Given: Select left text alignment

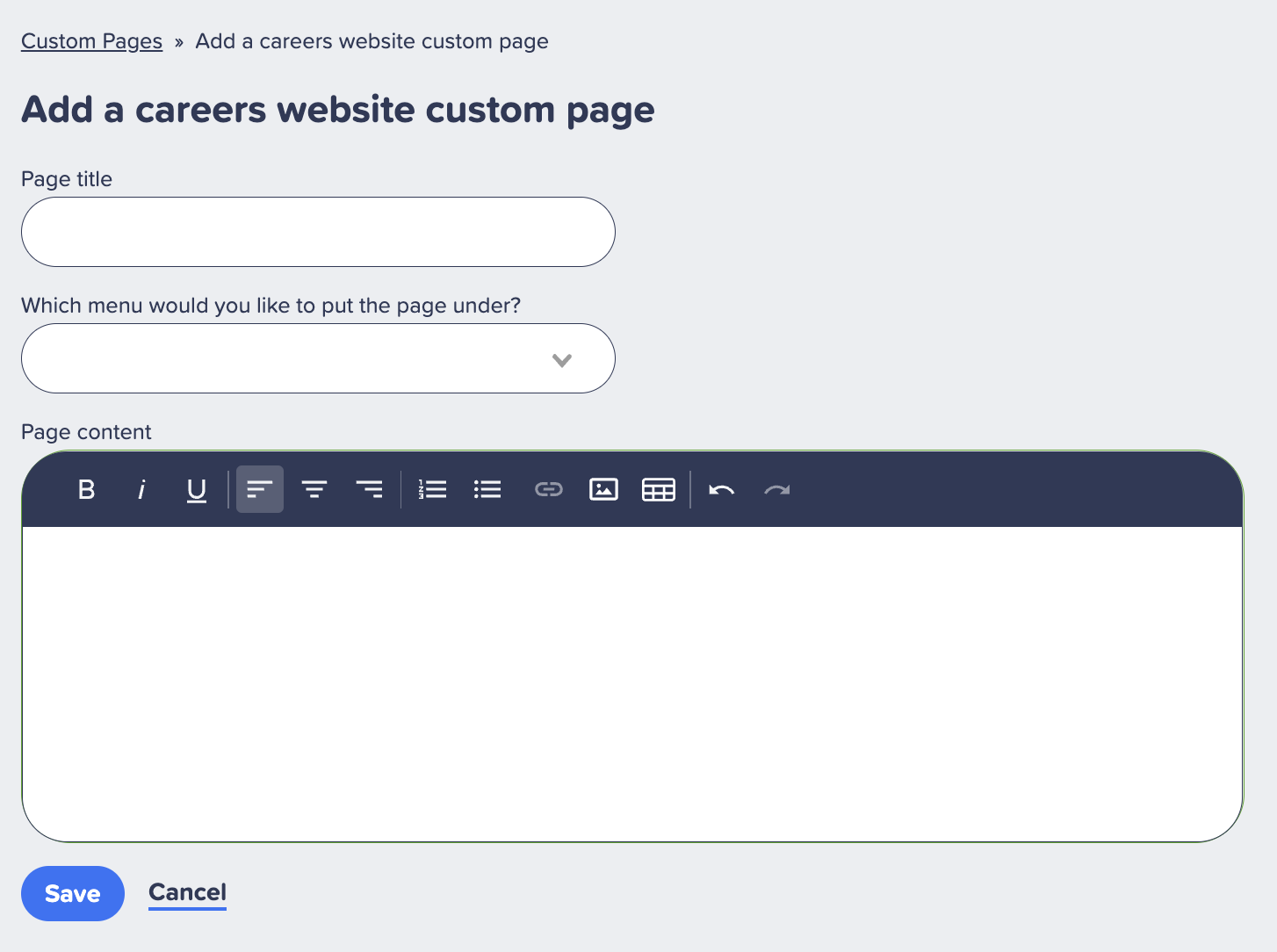Looking at the screenshot, I should click(x=259, y=489).
